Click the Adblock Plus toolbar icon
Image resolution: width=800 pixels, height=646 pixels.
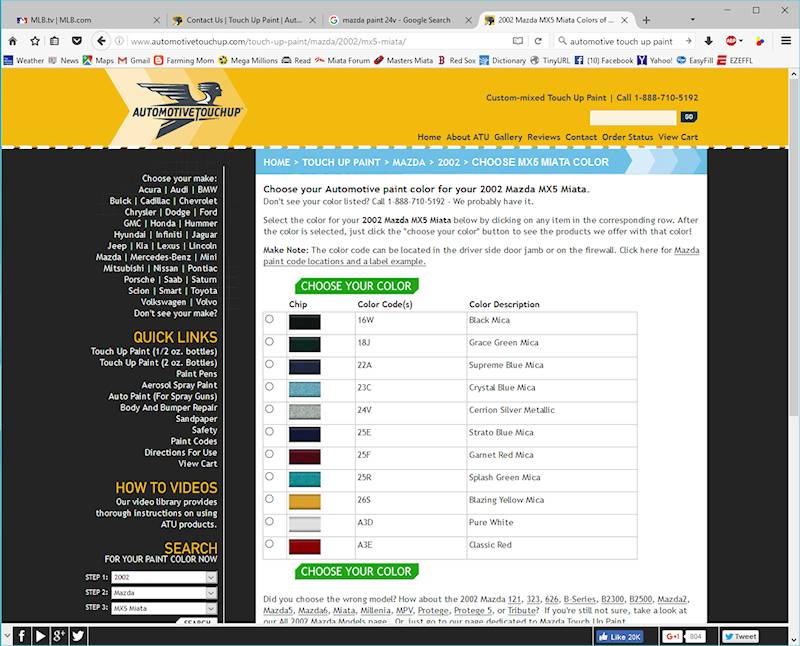731,41
